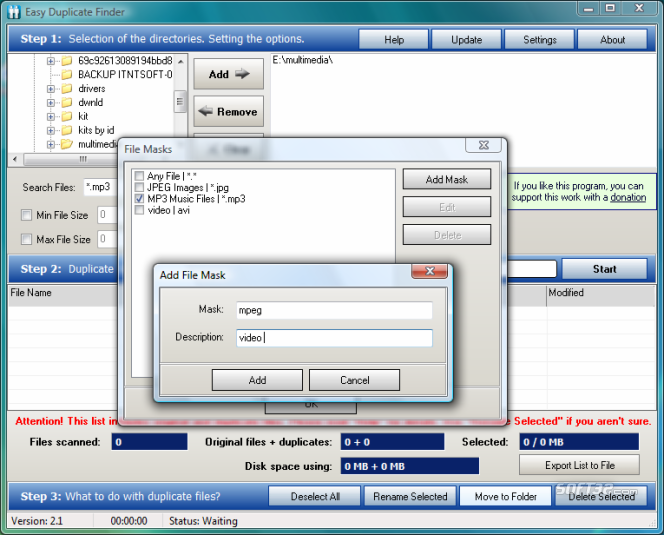Click the Status: Waiting status bar text
Image resolution: width=664 pixels, height=535 pixels.
(203, 521)
